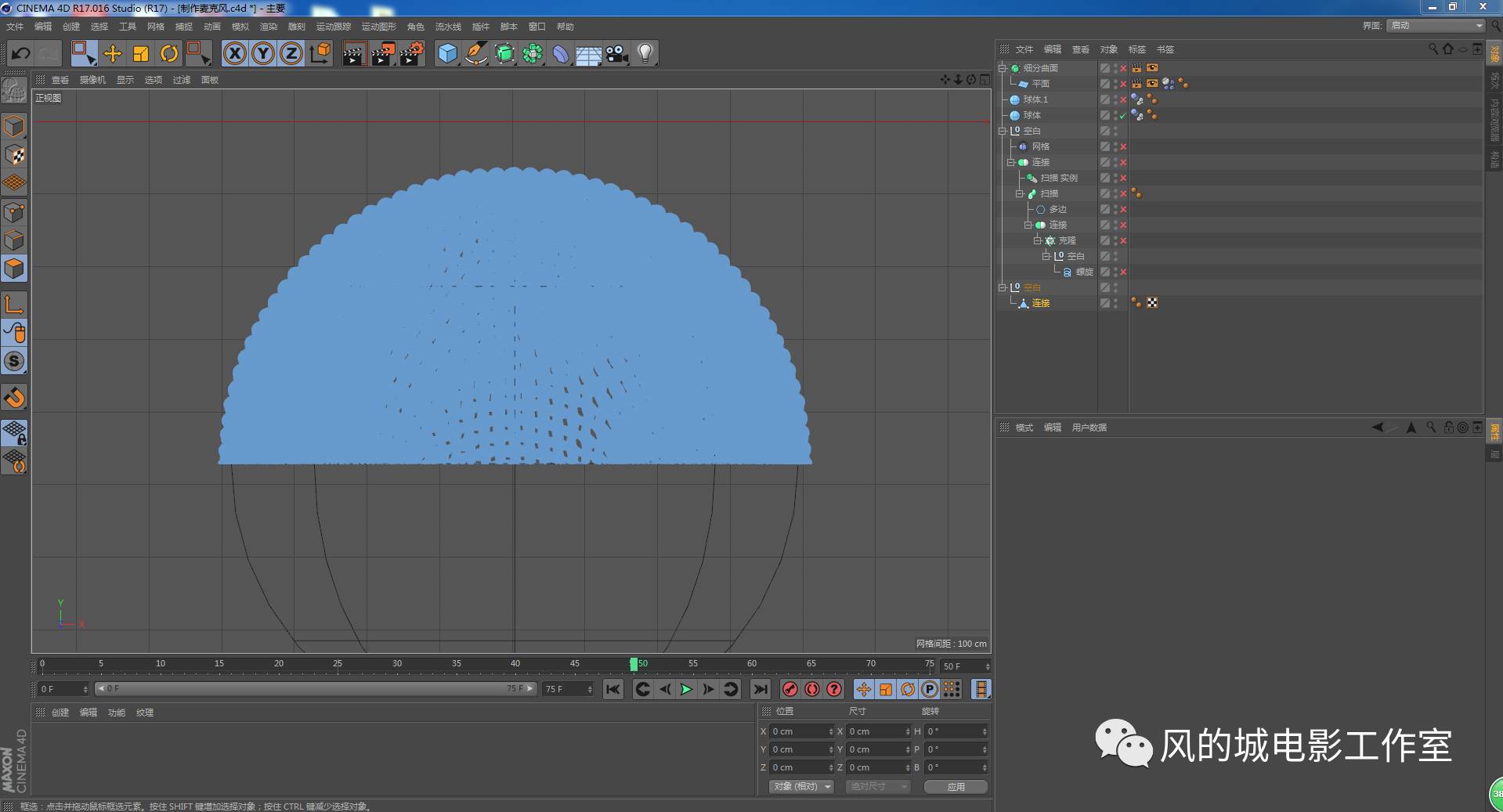Click the red X to enable 平面
Screen dimensions: 1503x812
coord(1122,83)
